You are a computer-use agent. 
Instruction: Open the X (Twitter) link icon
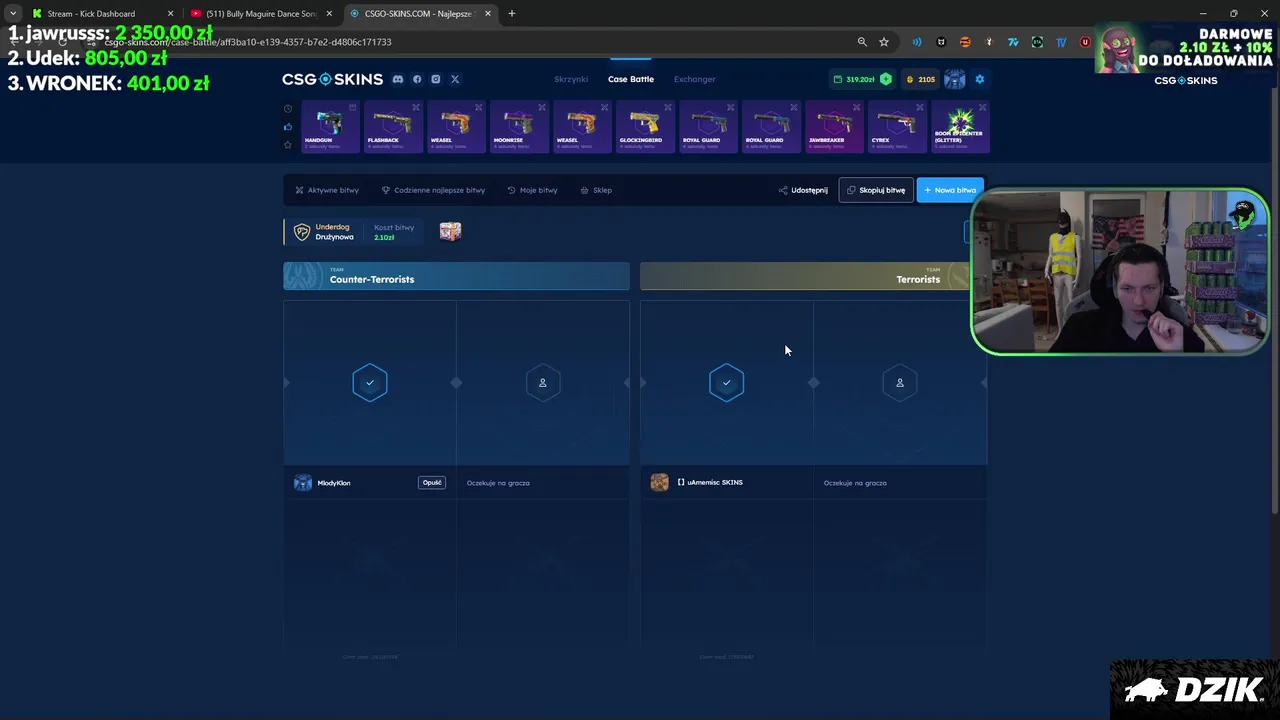455,79
